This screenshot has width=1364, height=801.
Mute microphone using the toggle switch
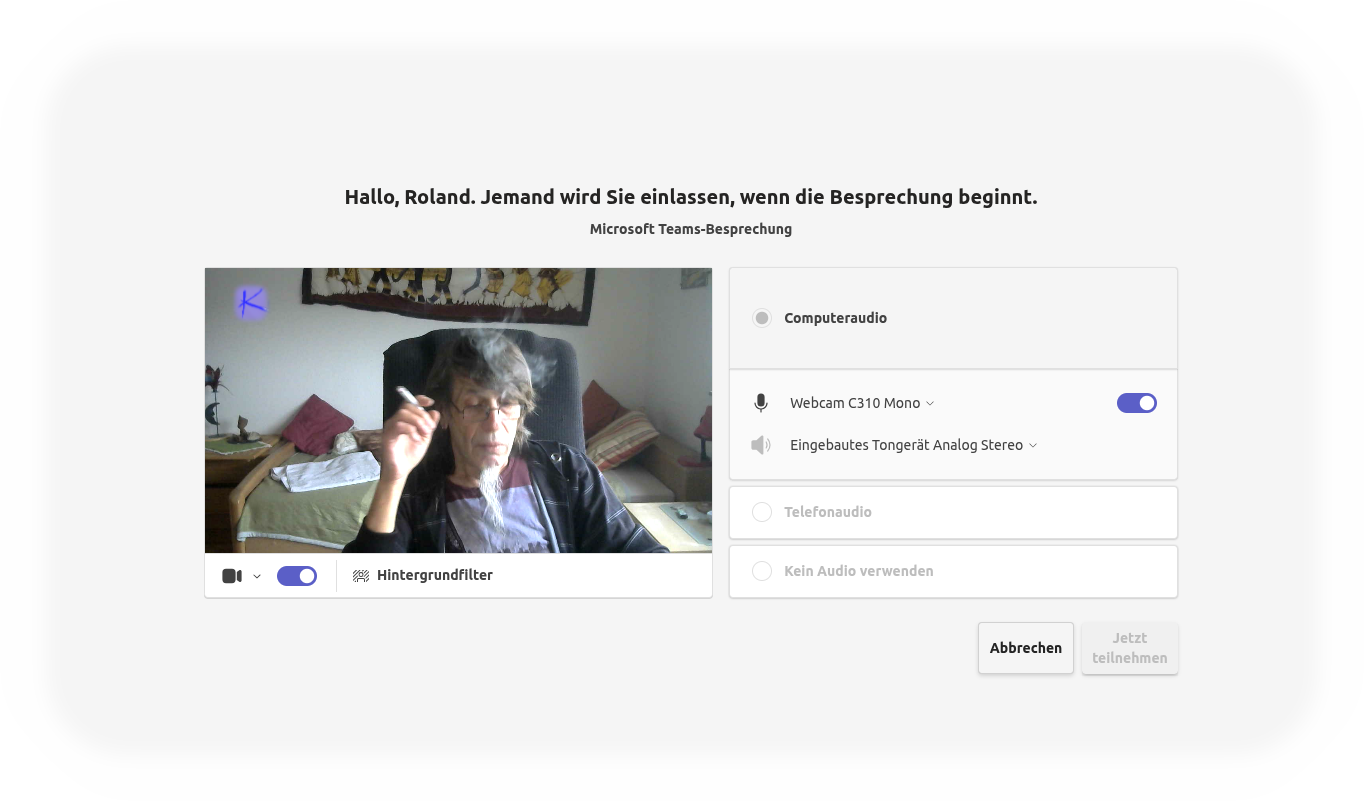tap(1136, 403)
